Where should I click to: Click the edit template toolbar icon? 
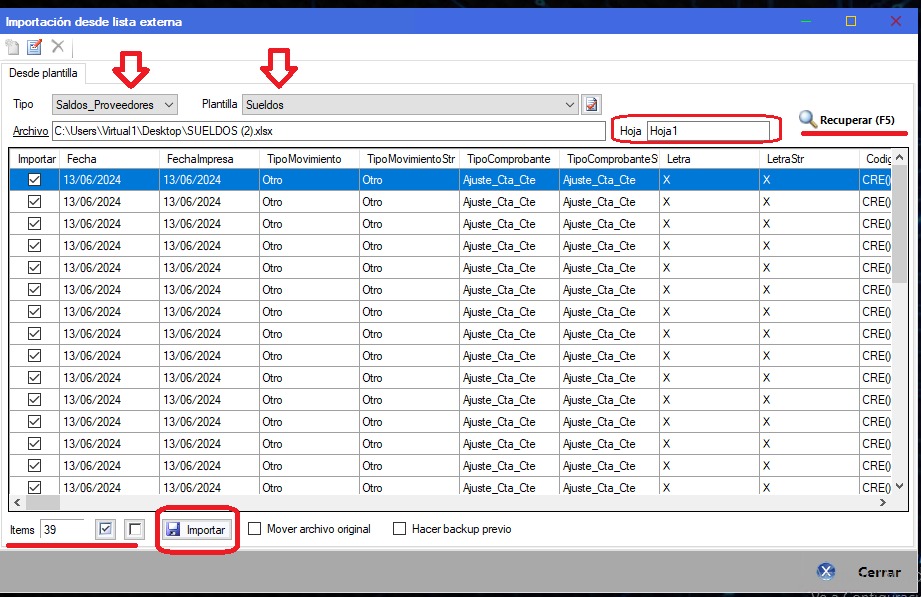pos(35,47)
